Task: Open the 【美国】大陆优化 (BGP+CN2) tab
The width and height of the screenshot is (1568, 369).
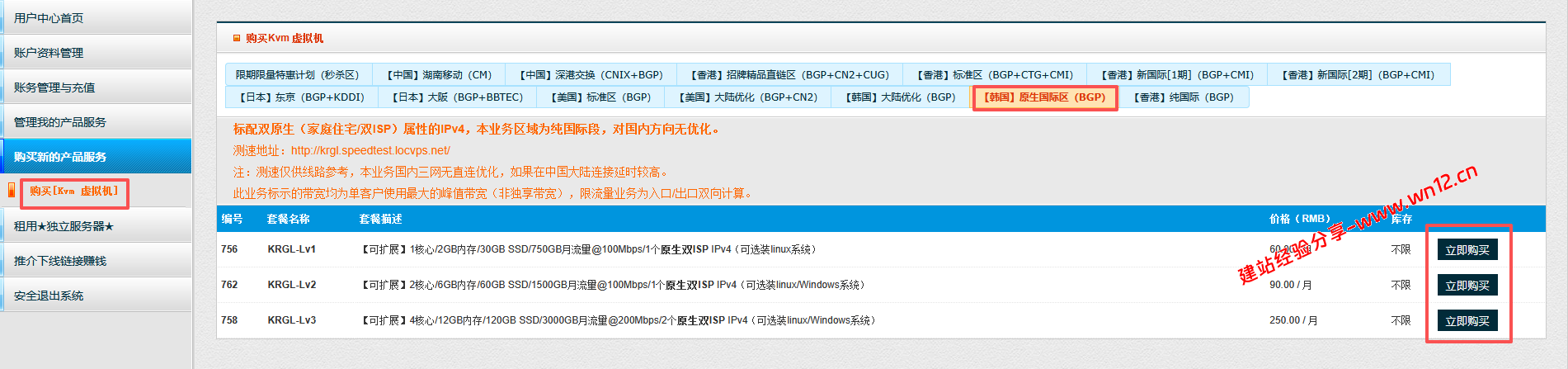Action: click(x=749, y=97)
